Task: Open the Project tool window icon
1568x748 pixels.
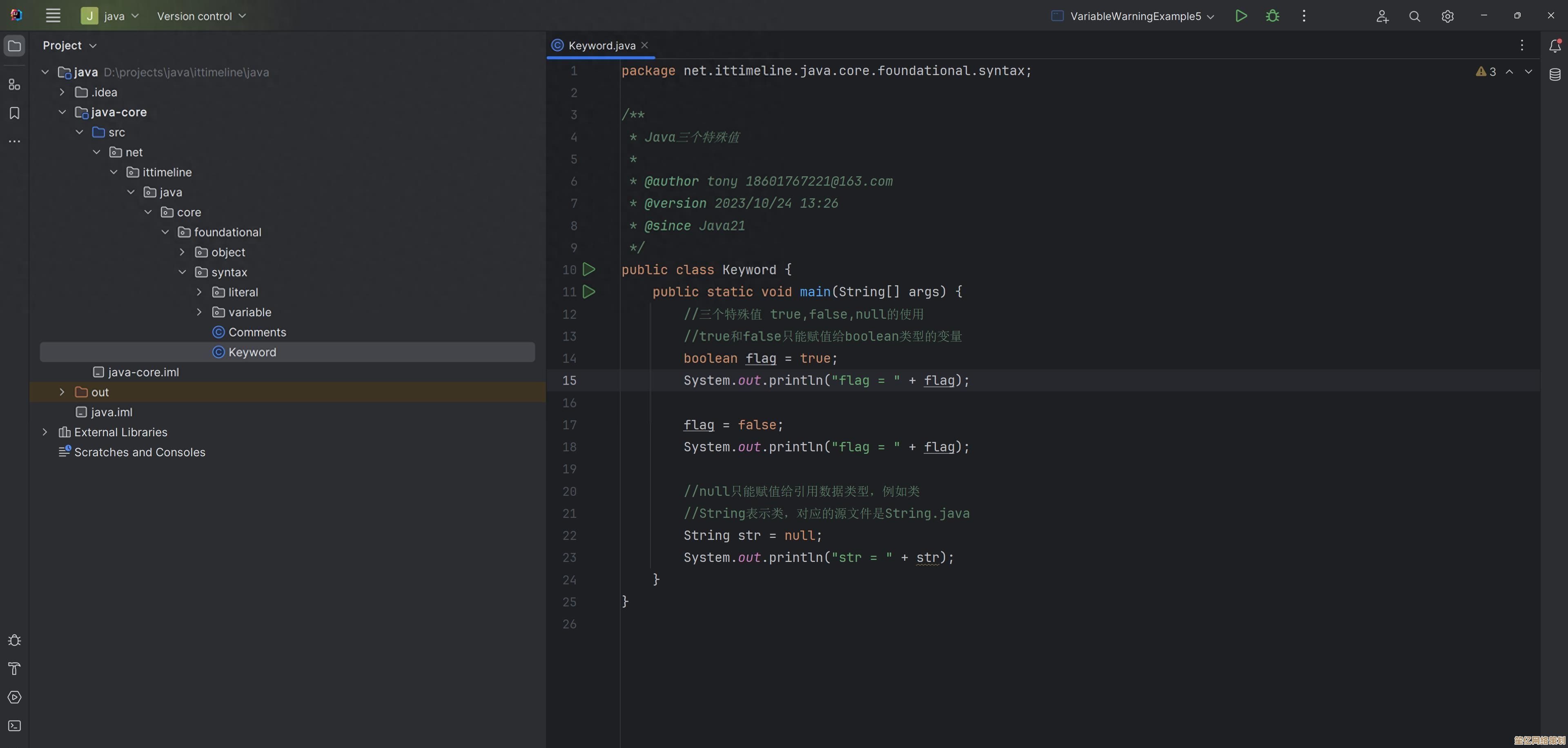Action: pyautogui.click(x=15, y=46)
